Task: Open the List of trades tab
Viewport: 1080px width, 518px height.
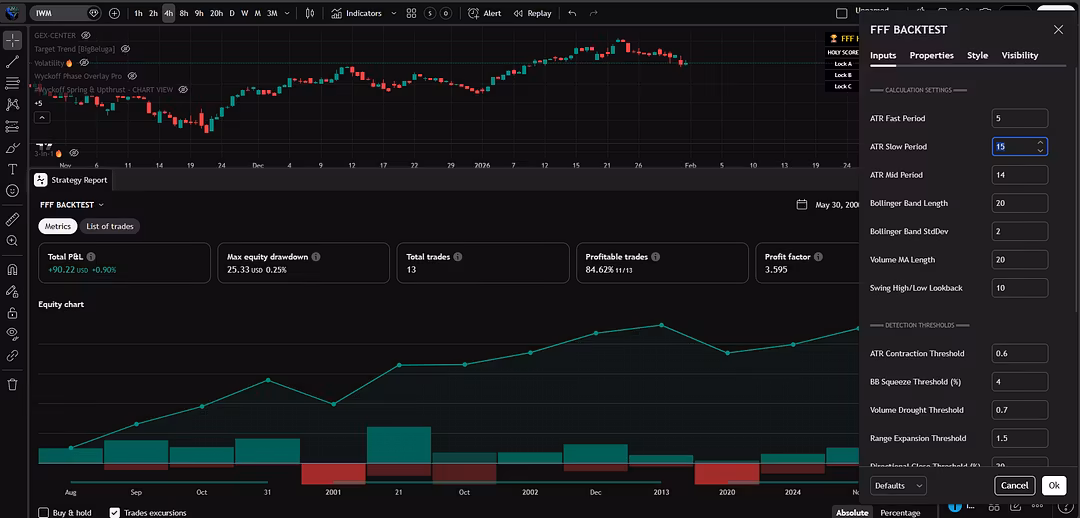Action: click(x=109, y=227)
